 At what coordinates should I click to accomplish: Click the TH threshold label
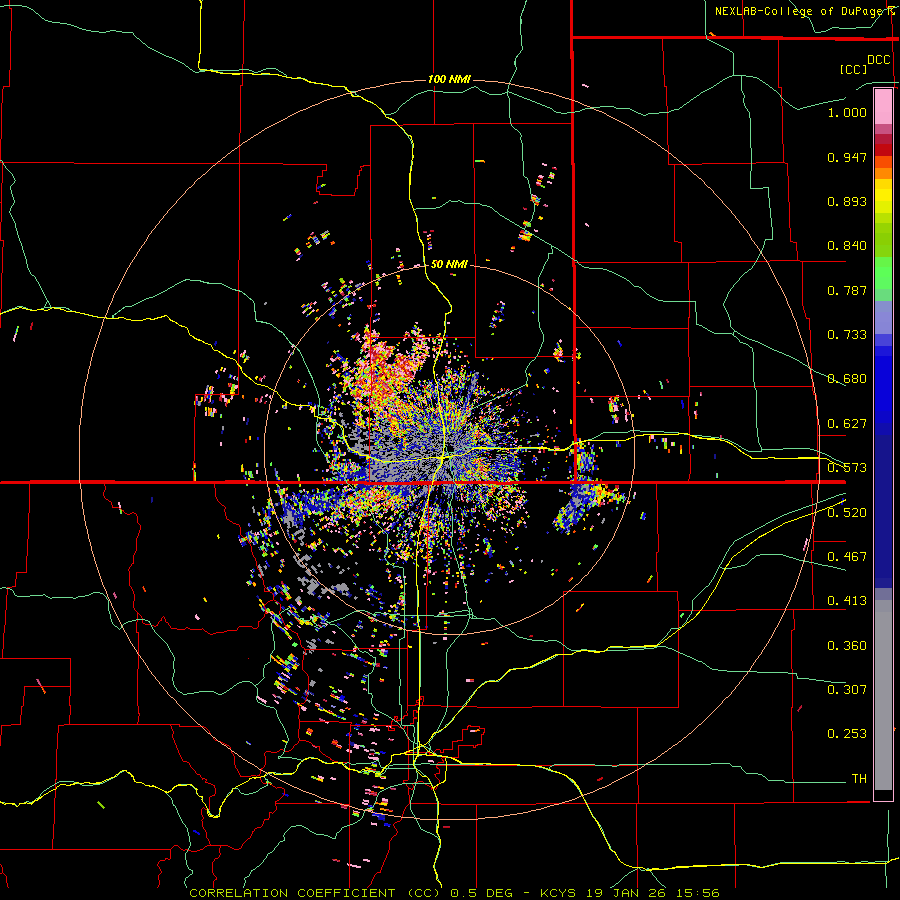859,779
